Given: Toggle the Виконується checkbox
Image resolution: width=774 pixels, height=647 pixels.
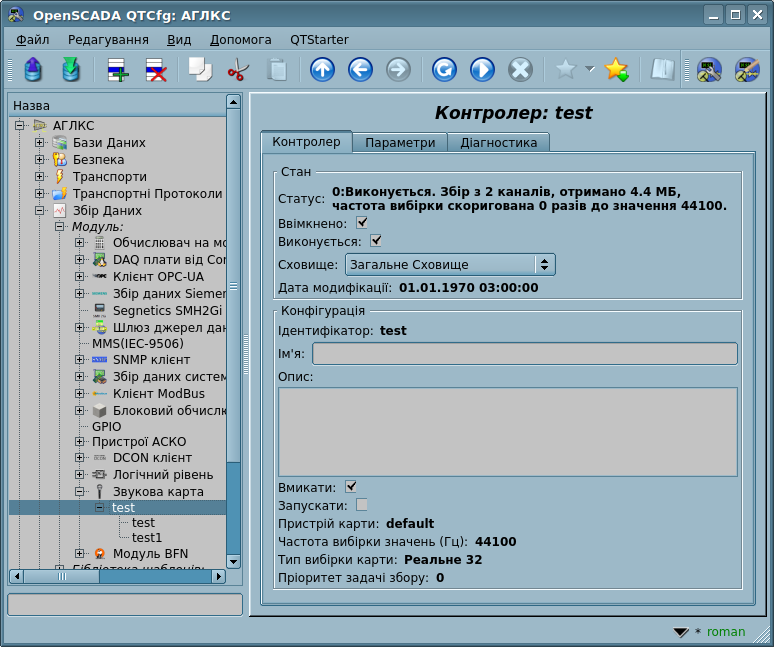Looking at the screenshot, I should (x=376, y=241).
